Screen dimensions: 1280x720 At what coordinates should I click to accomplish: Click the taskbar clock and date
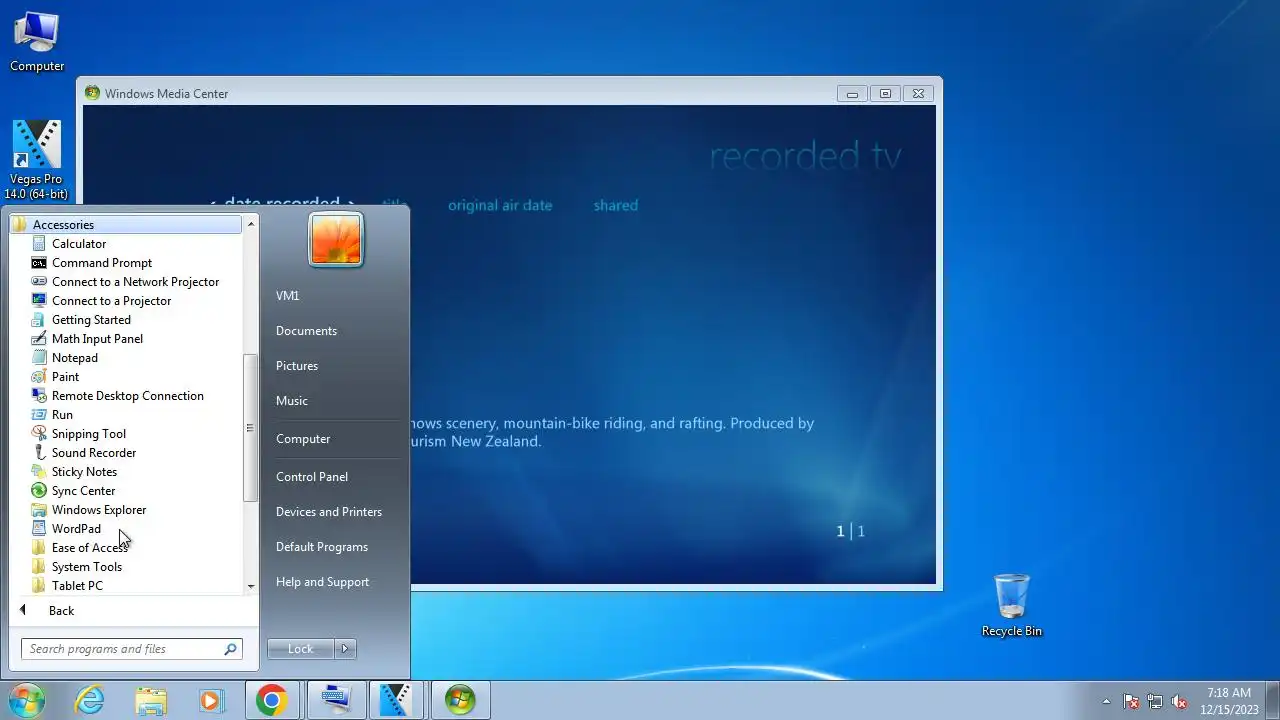(x=1229, y=701)
